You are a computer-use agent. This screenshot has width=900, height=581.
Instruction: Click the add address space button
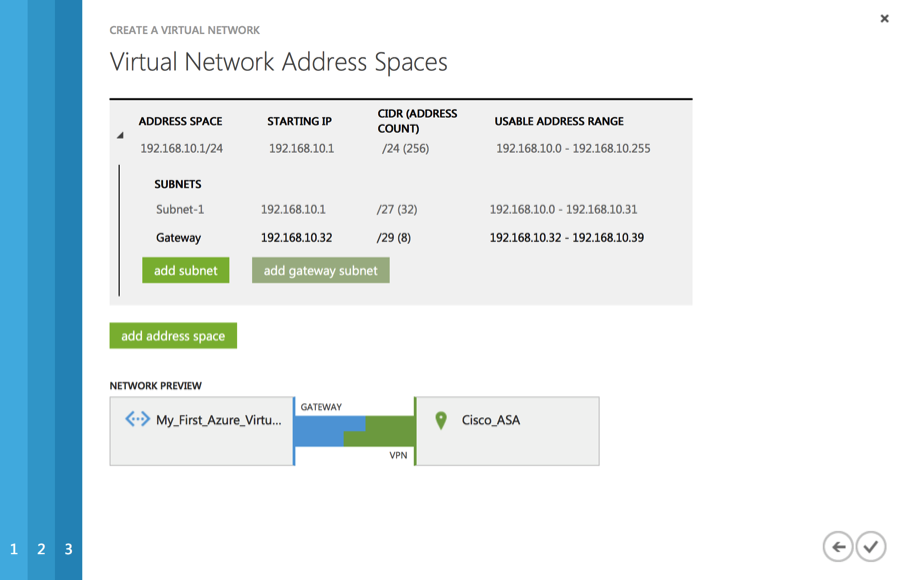point(173,336)
